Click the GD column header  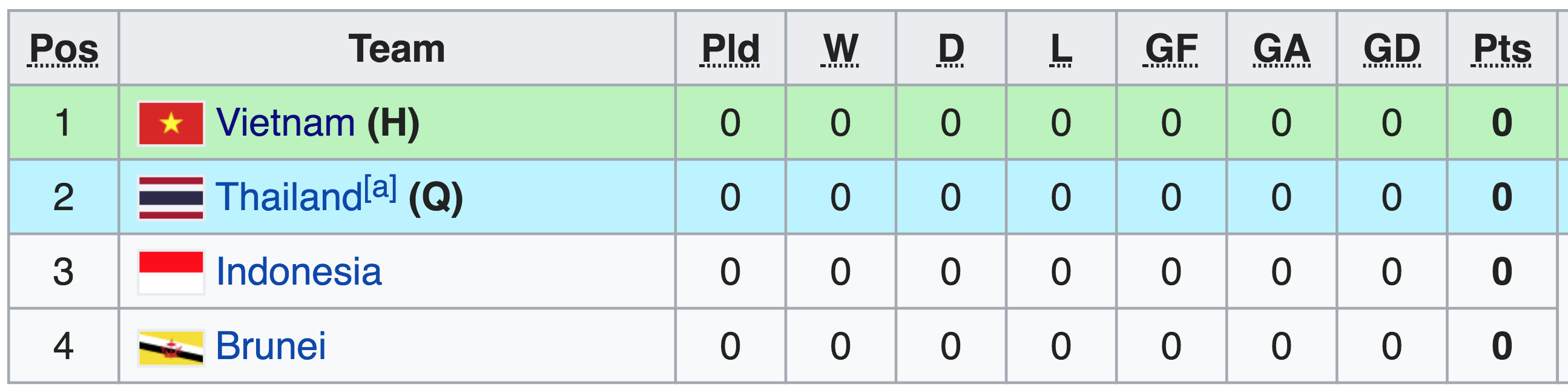pyautogui.click(x=1391, y=48)
